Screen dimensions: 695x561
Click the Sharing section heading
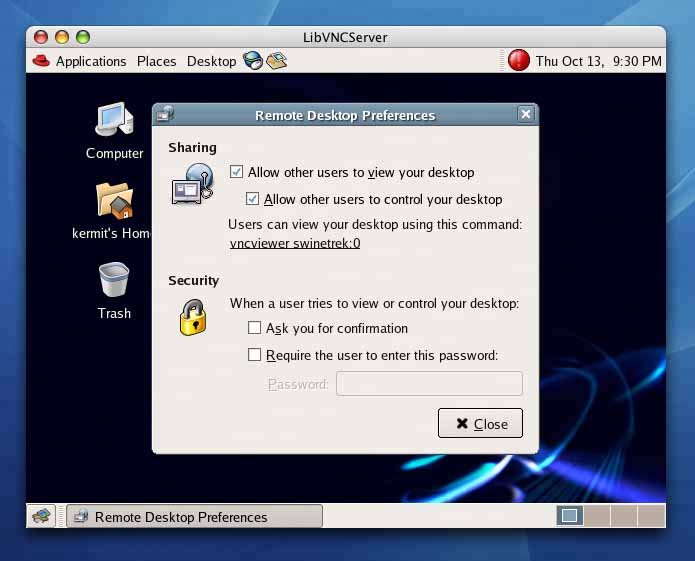(192, 147)
